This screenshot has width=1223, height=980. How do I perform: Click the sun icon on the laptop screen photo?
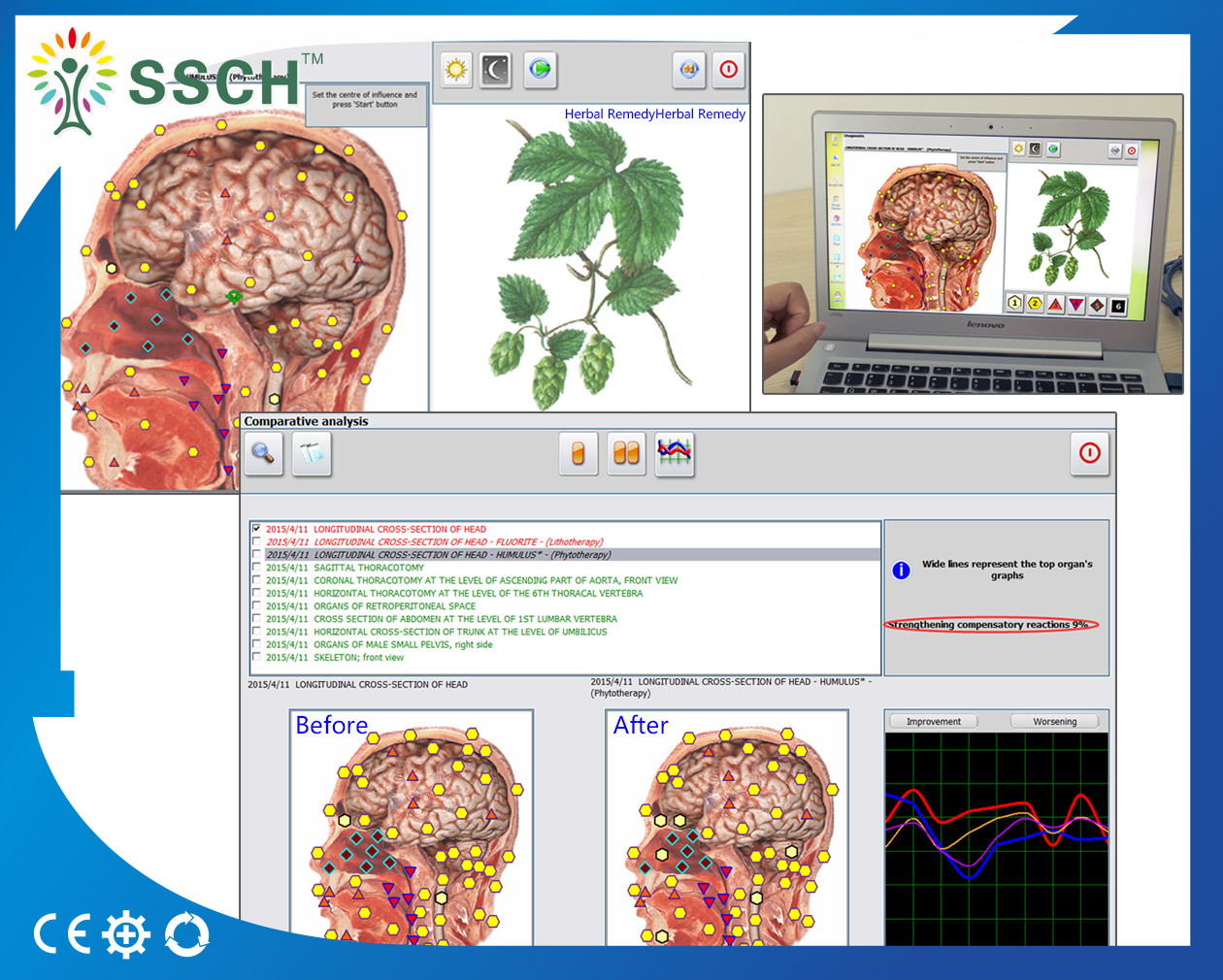tap(1019, 148)
